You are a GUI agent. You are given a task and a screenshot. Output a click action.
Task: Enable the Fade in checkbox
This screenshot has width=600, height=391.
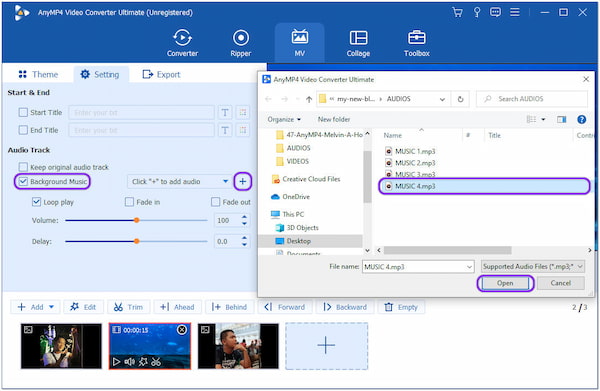coord(129,202)
